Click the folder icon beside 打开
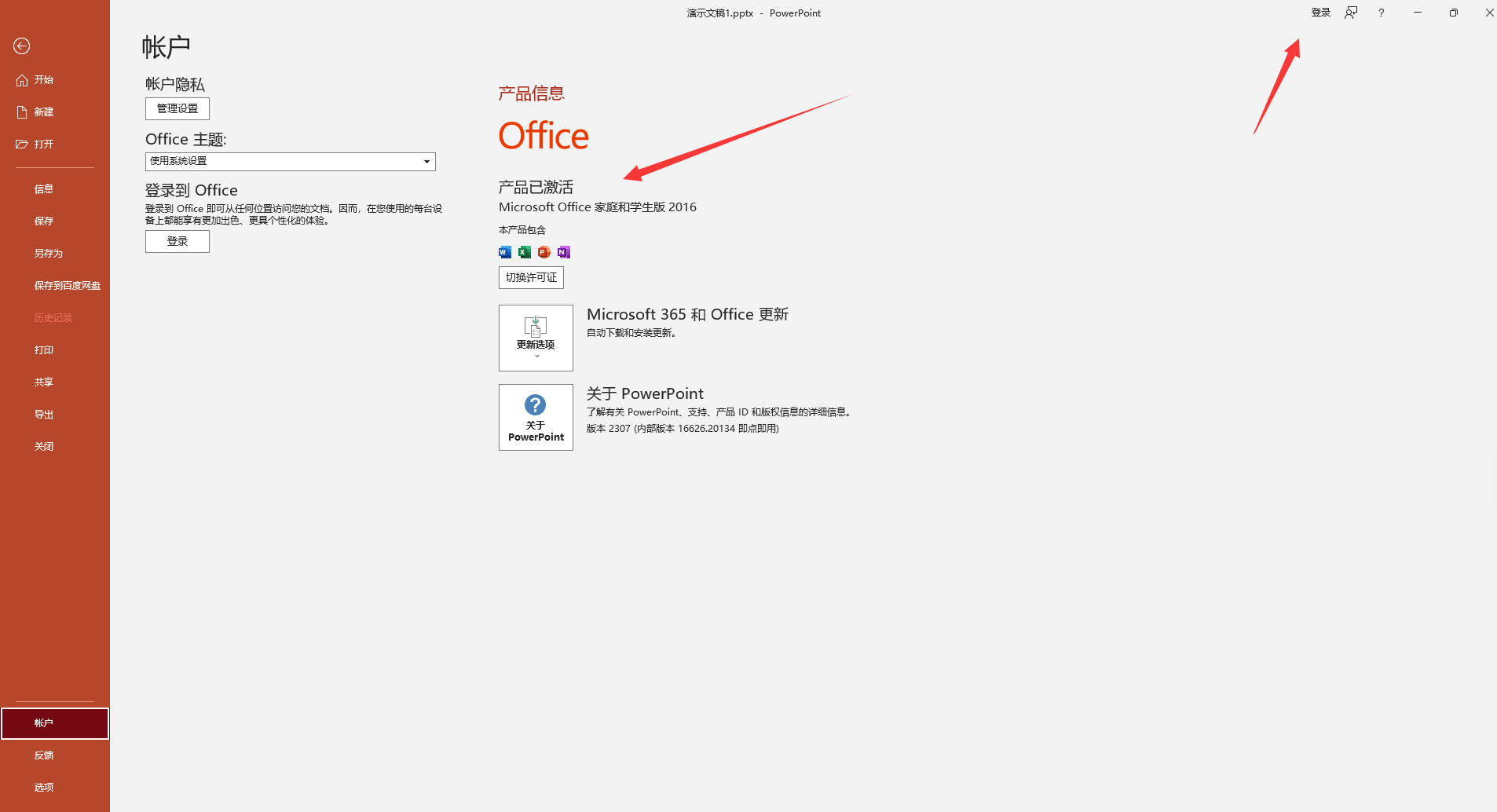Screen dimensions: 1497x812 22,144
